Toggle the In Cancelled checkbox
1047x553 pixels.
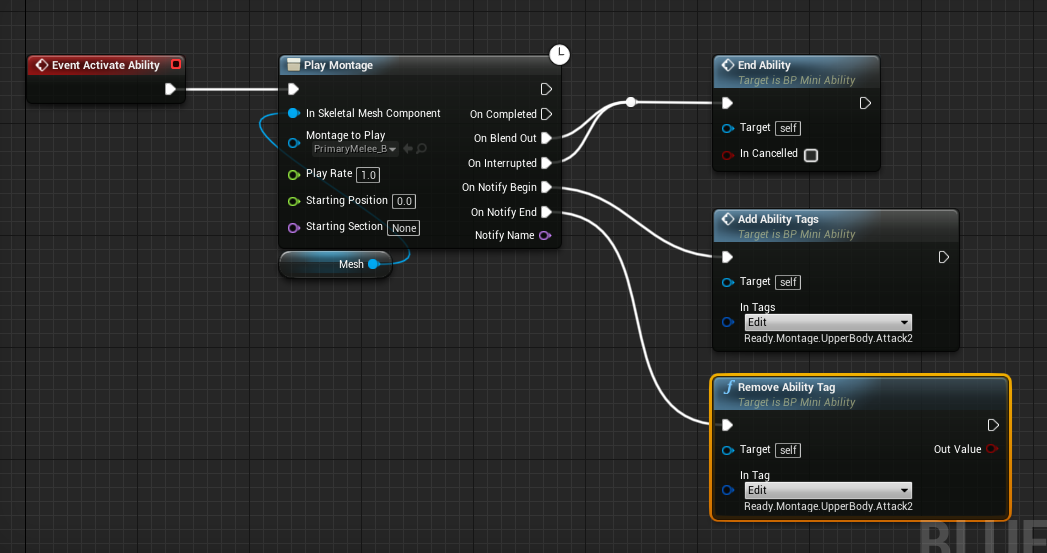point(811,155)
